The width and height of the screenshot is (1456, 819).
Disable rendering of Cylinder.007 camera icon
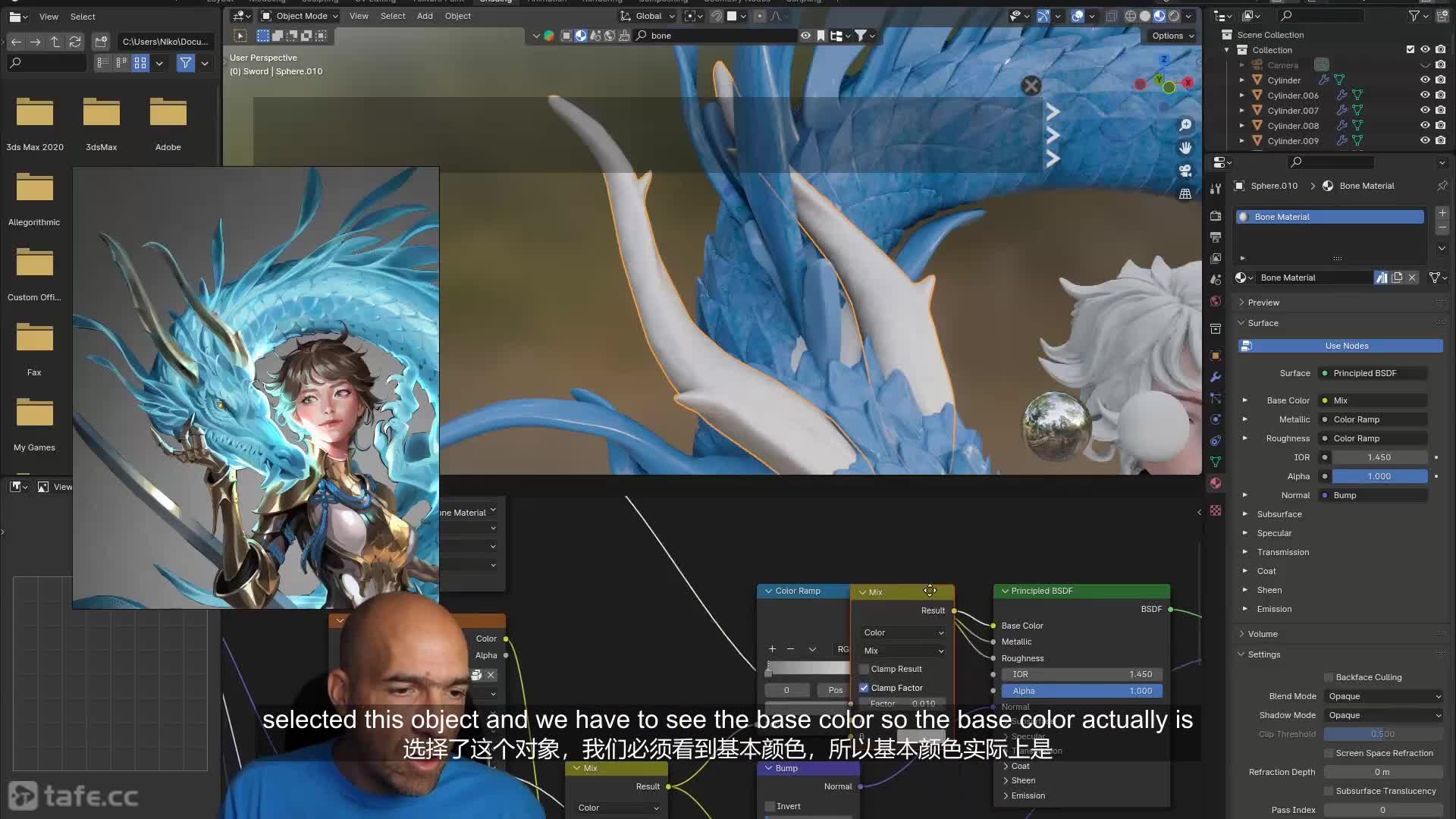pyautogui.click(x=1440, y=110)
